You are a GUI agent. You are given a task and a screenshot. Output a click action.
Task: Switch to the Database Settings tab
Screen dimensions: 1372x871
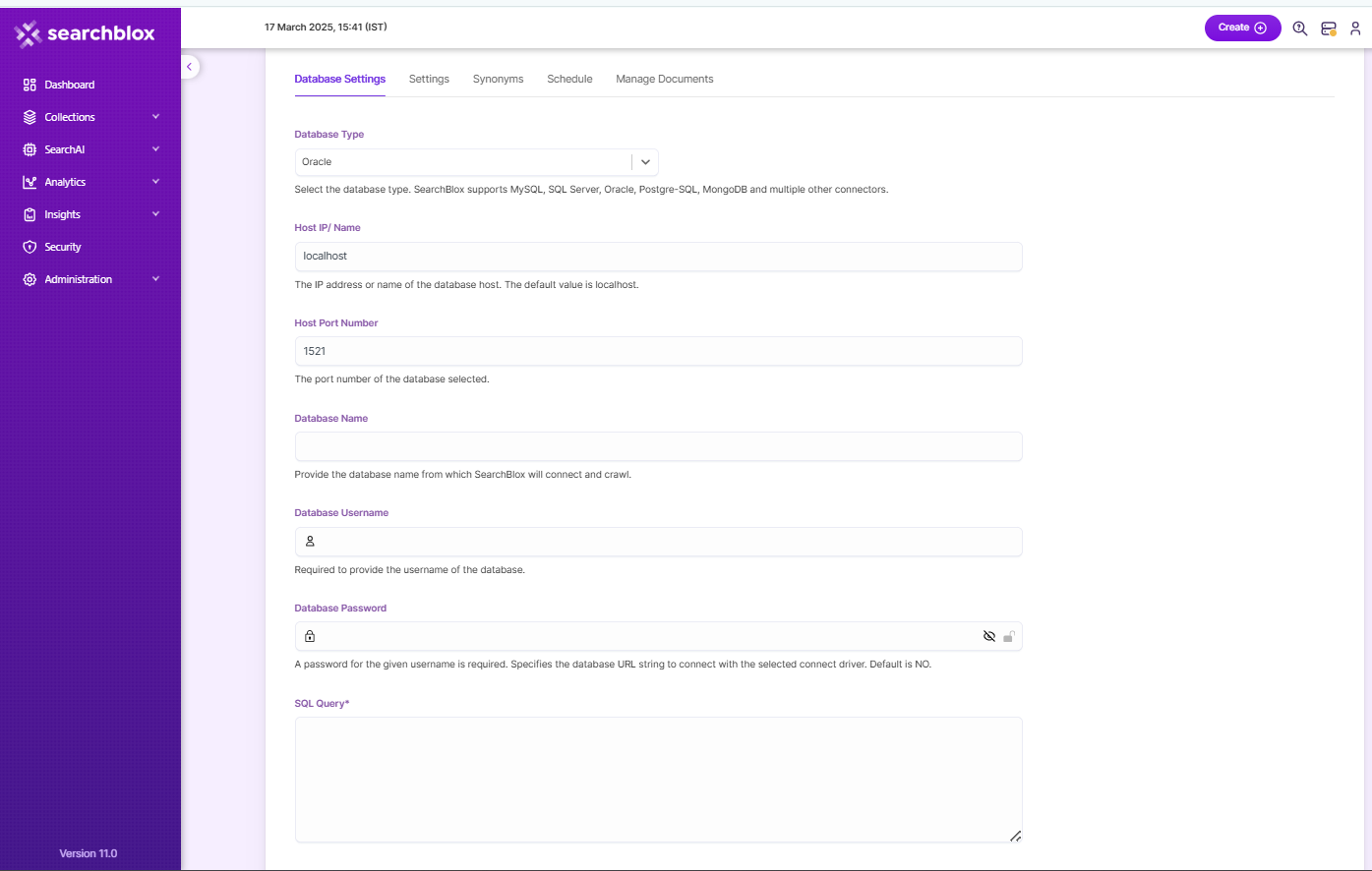coord(340,79)
